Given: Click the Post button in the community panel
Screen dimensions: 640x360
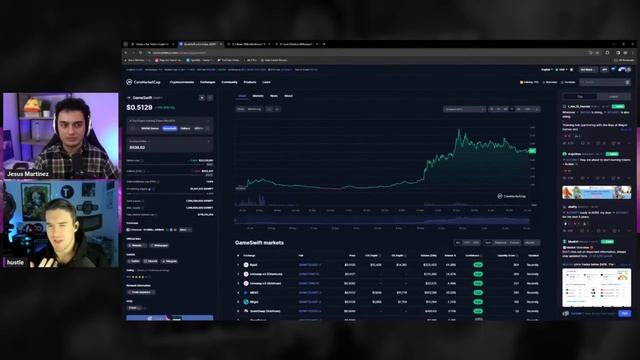Looking at the screenshot, I should click(624, 313).
